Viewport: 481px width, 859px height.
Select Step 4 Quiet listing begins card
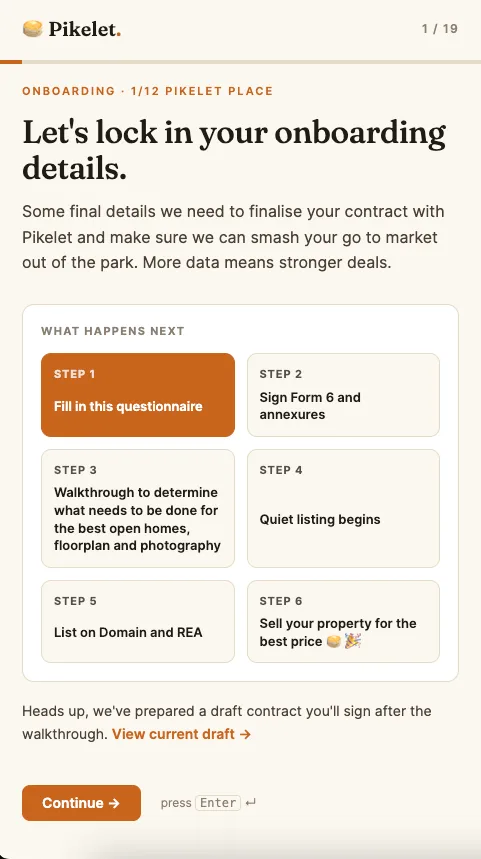coord(343,508)
